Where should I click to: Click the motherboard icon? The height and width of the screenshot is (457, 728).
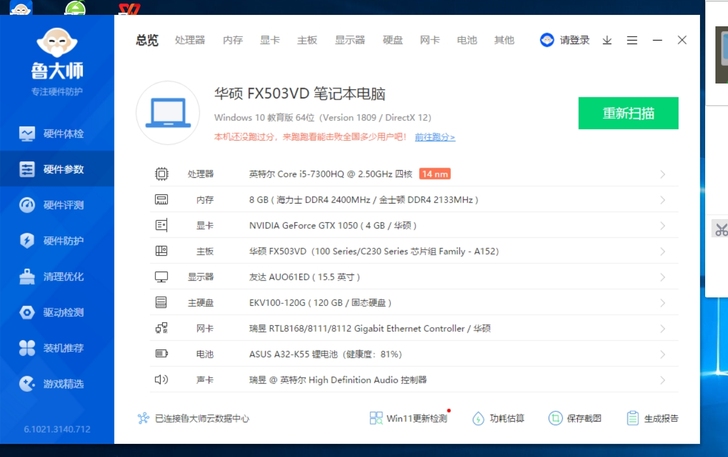pyautogui.click(x=161, y=251)
